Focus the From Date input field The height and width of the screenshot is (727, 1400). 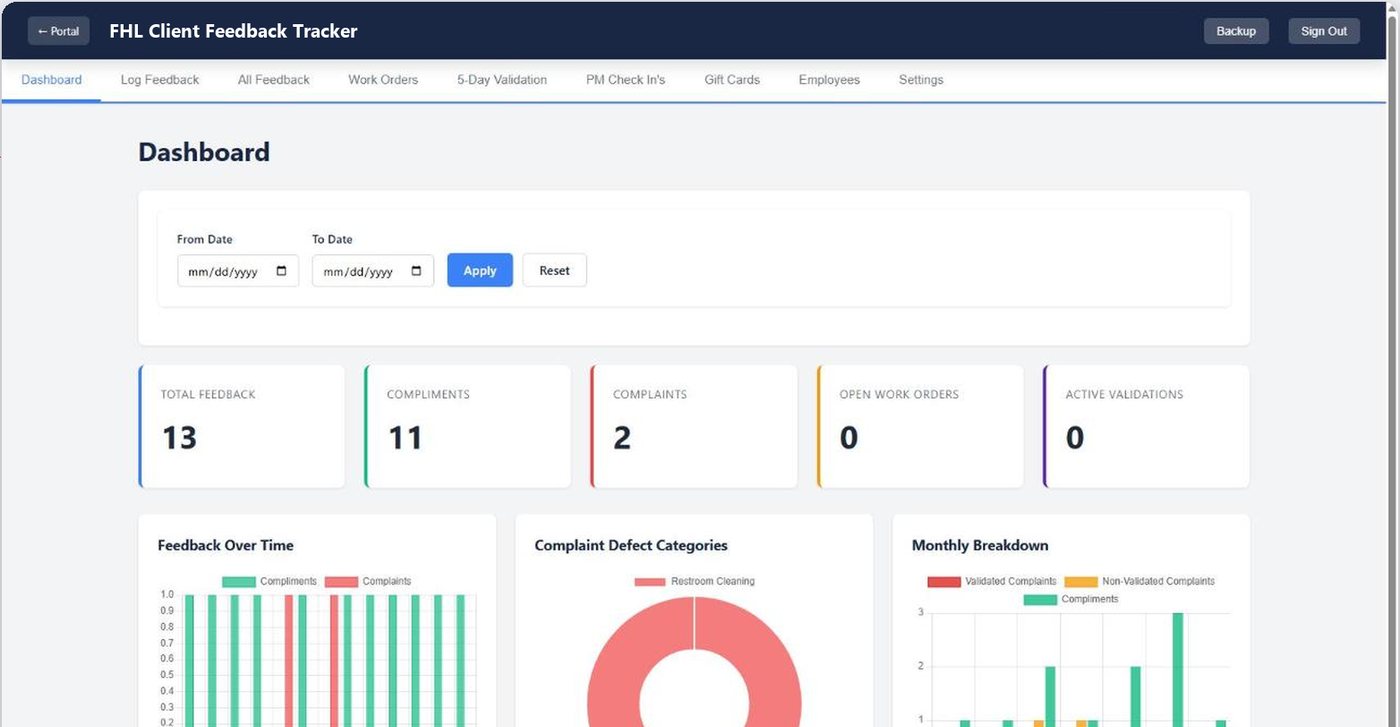click(x=238, y=271)
